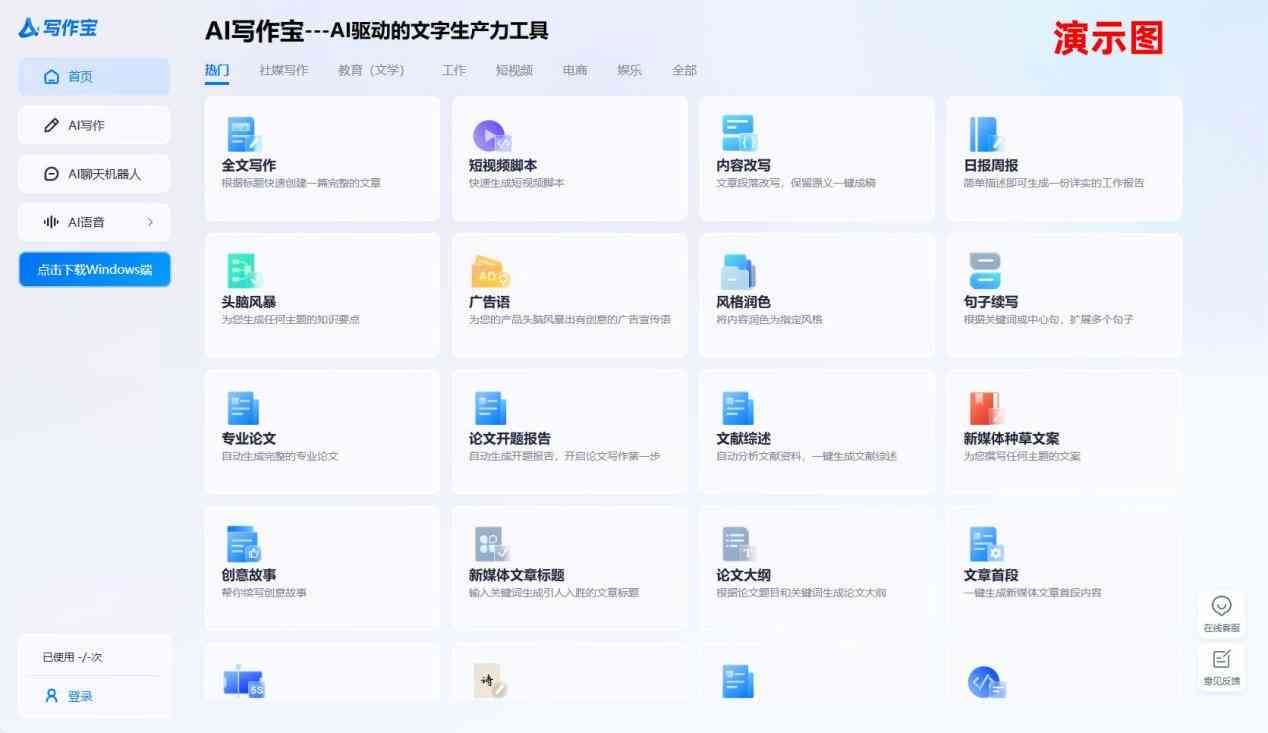Open the 专业论文 document icon
The width and height of the screenshot is (1268, 733).
click(x=243, y=408)
